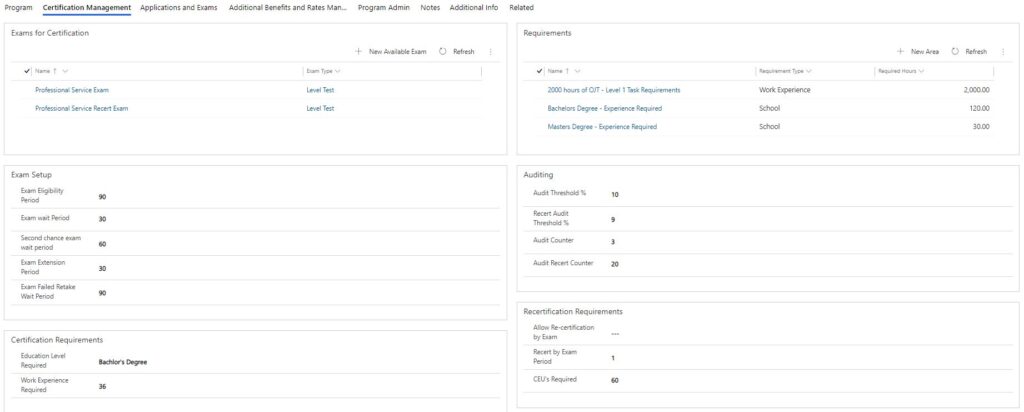Expand the Exam Type column dropdown
The image size is (1024, 412).
[x=338, y=71]
